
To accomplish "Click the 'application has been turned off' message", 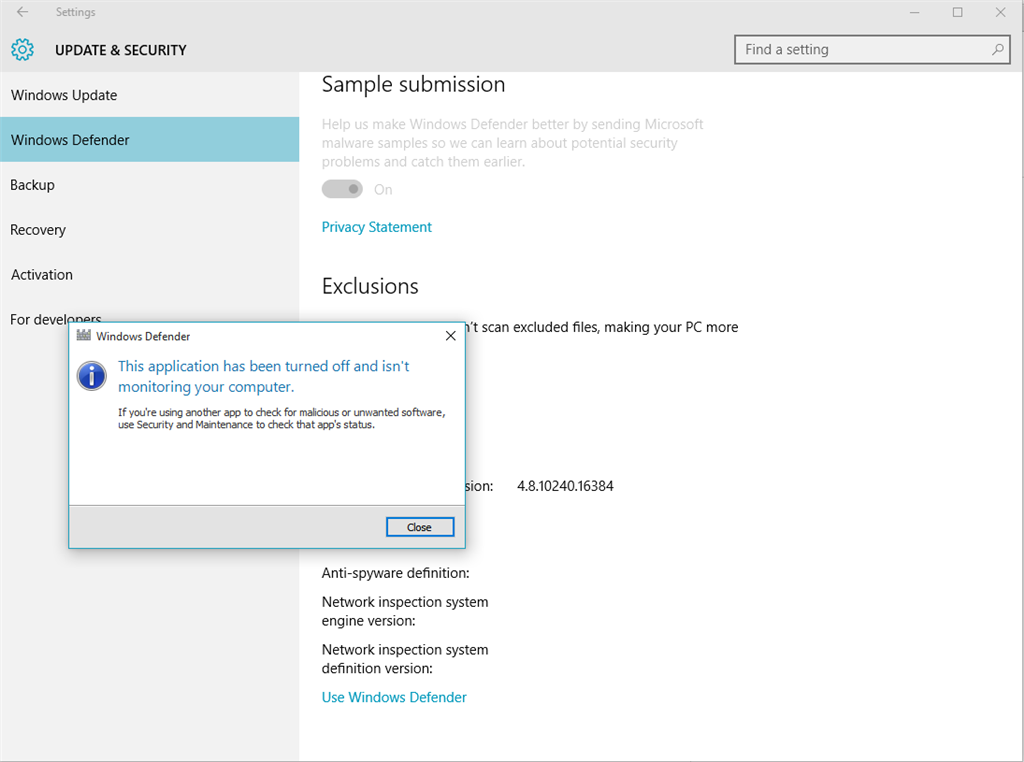I will [264, 376].
